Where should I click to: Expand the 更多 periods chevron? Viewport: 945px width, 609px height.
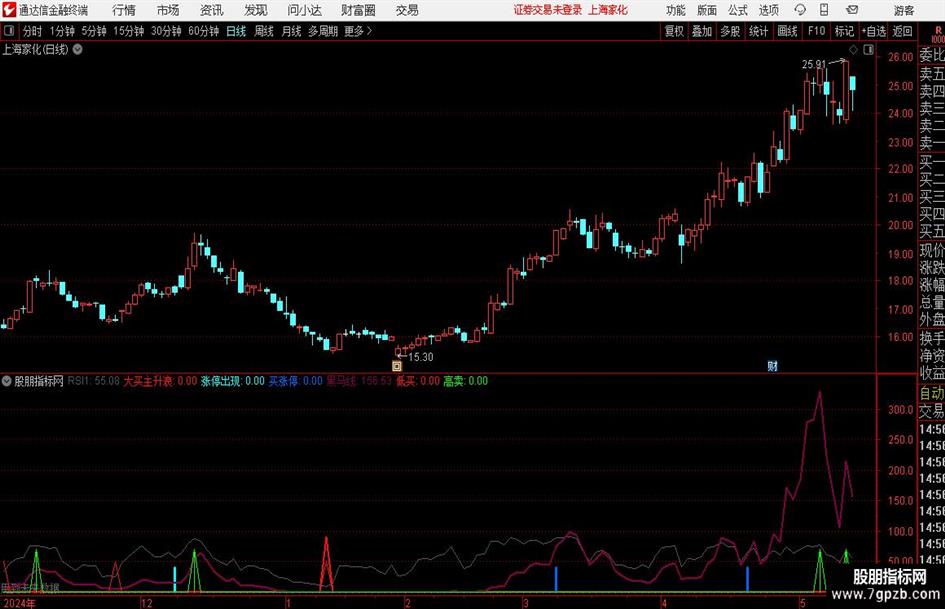369,31
